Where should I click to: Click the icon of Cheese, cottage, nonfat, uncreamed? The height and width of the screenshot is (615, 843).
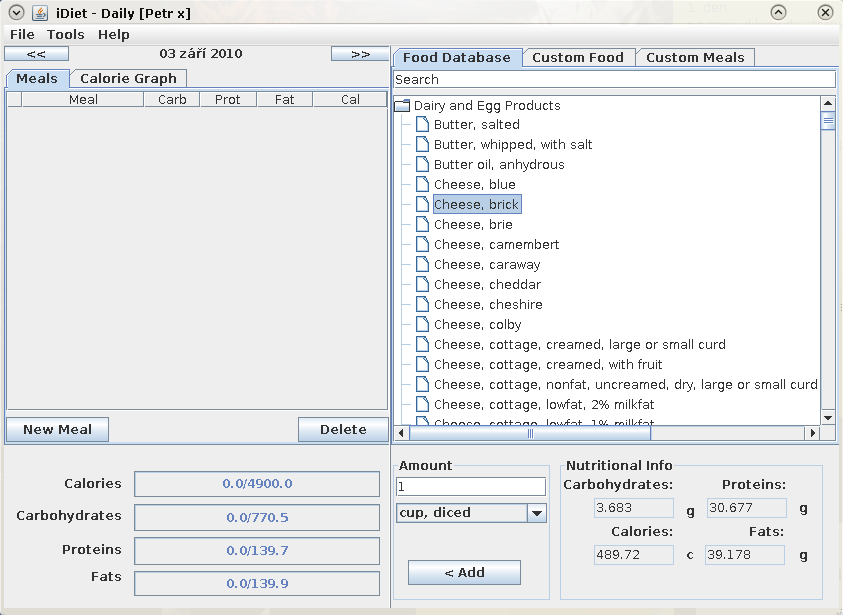pyautogui.click(x=423, y=384)
